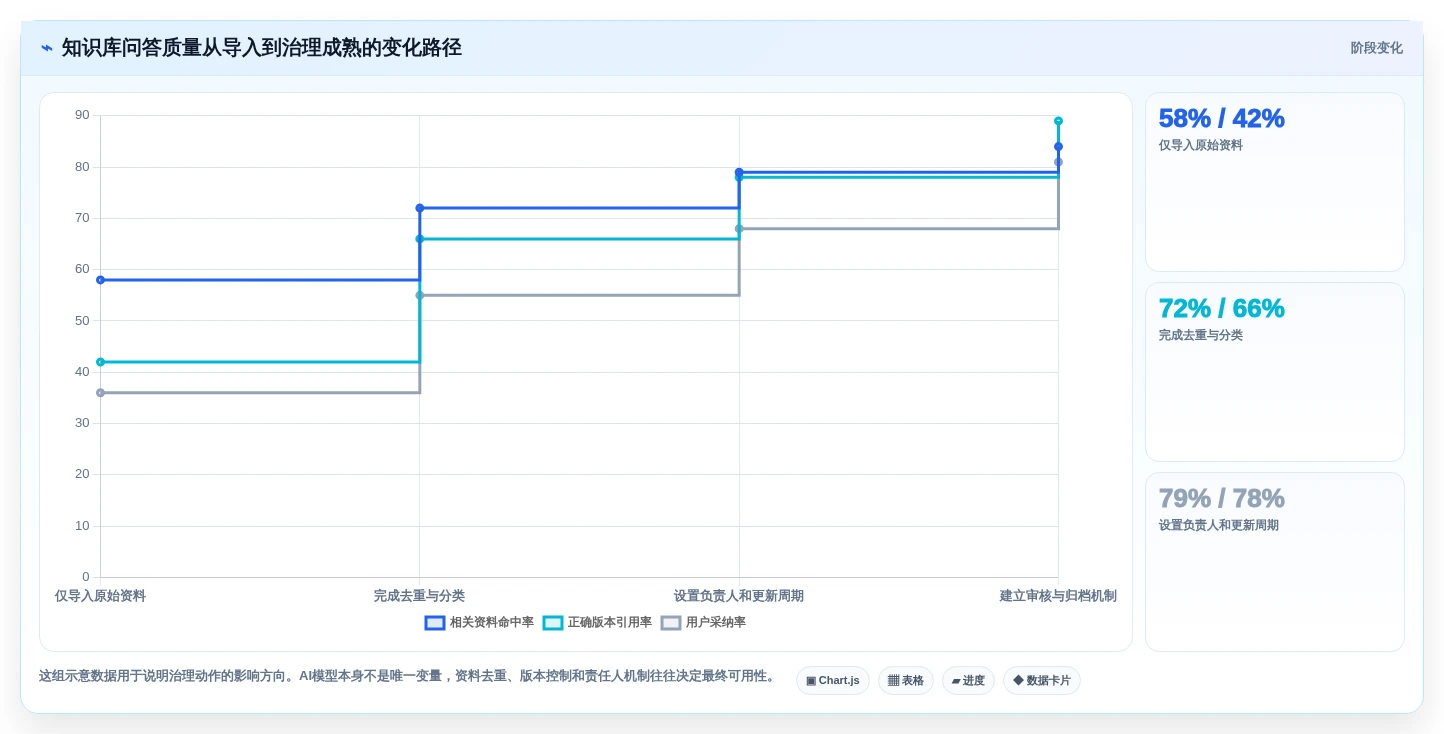The image size is (1444, 734).
Task: Click the gray data point at 81
Action: click(1058, 162)
